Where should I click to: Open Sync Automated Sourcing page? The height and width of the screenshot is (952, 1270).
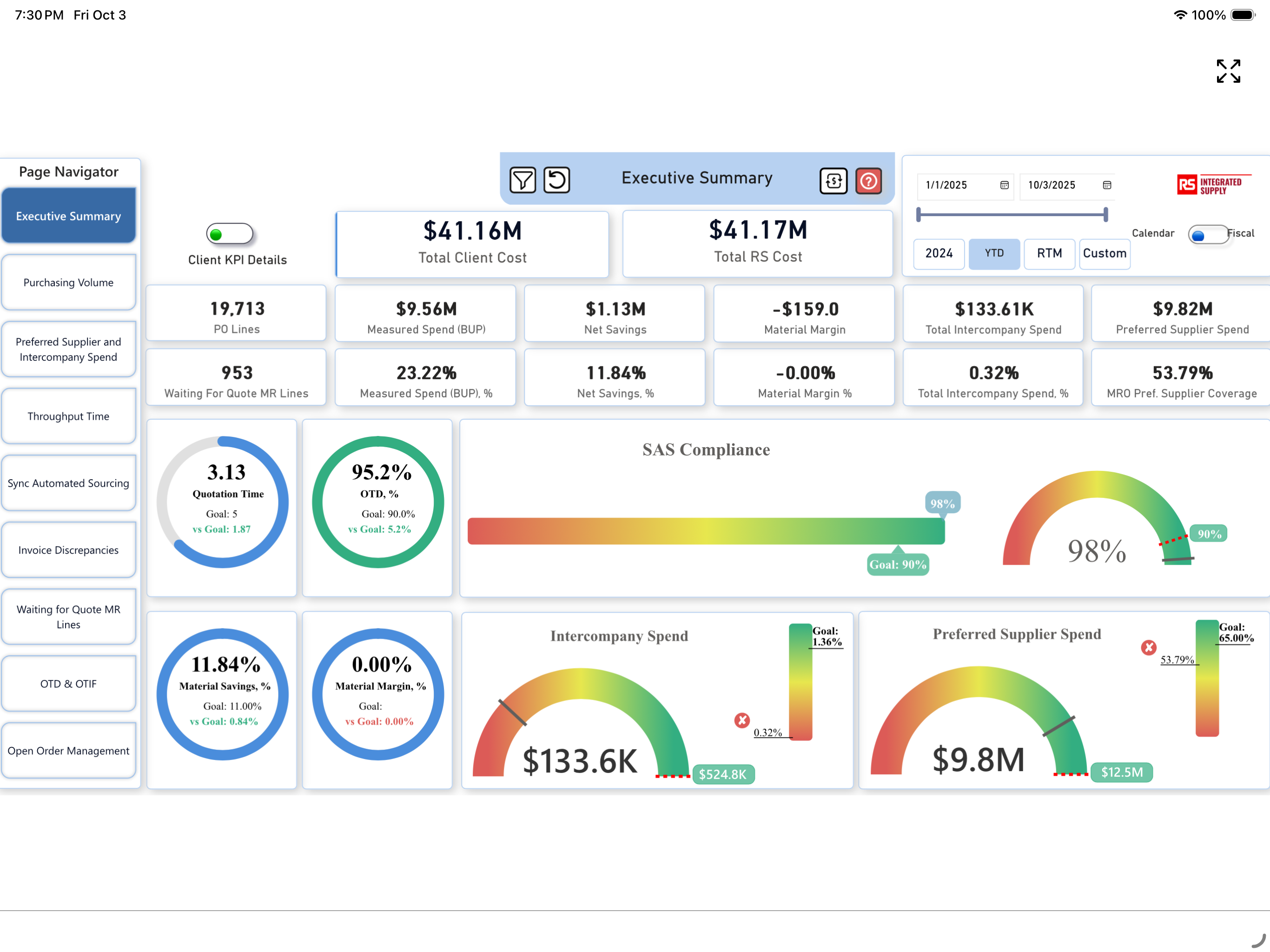coord(68,483)
